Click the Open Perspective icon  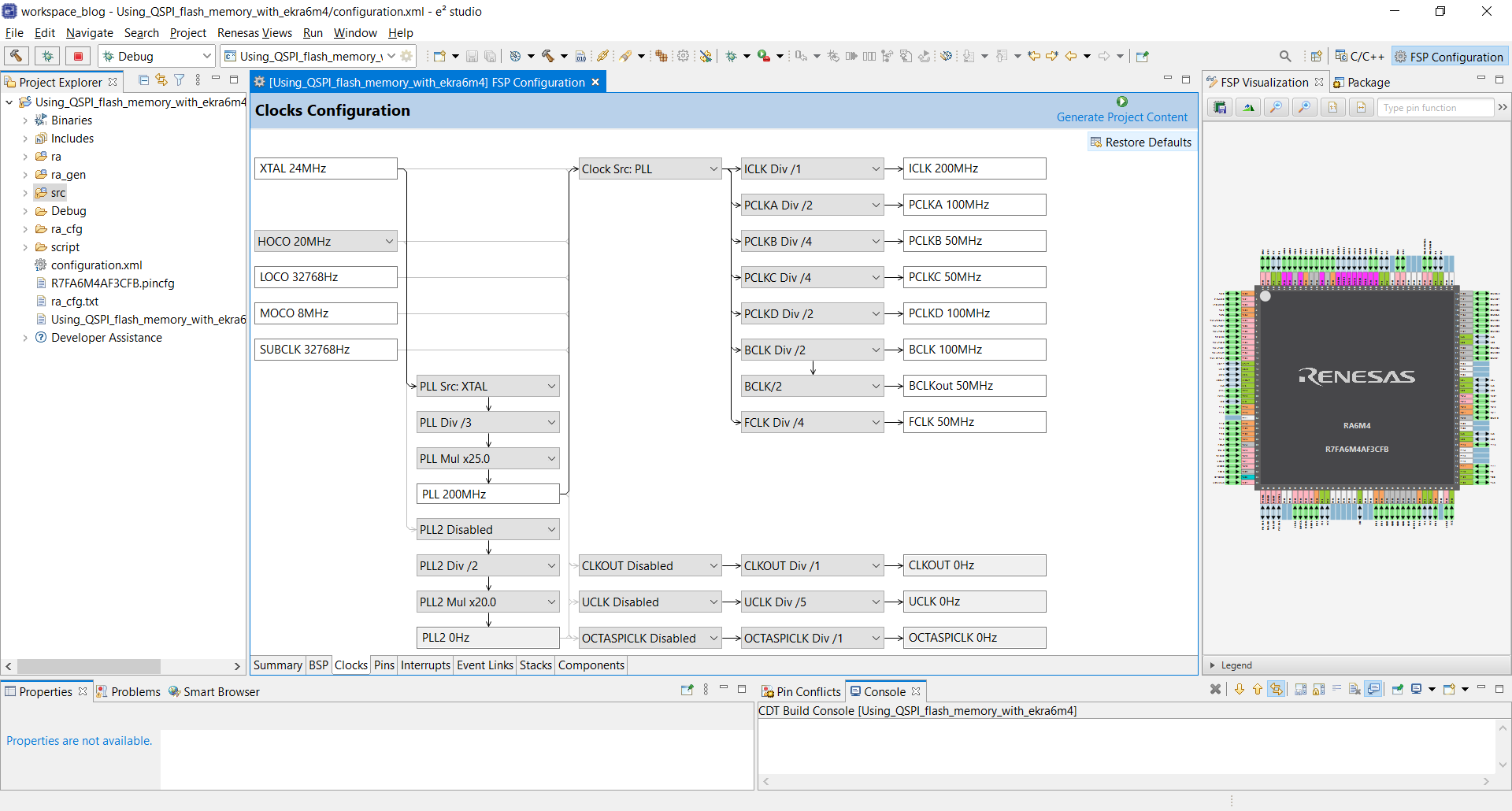1316,56
